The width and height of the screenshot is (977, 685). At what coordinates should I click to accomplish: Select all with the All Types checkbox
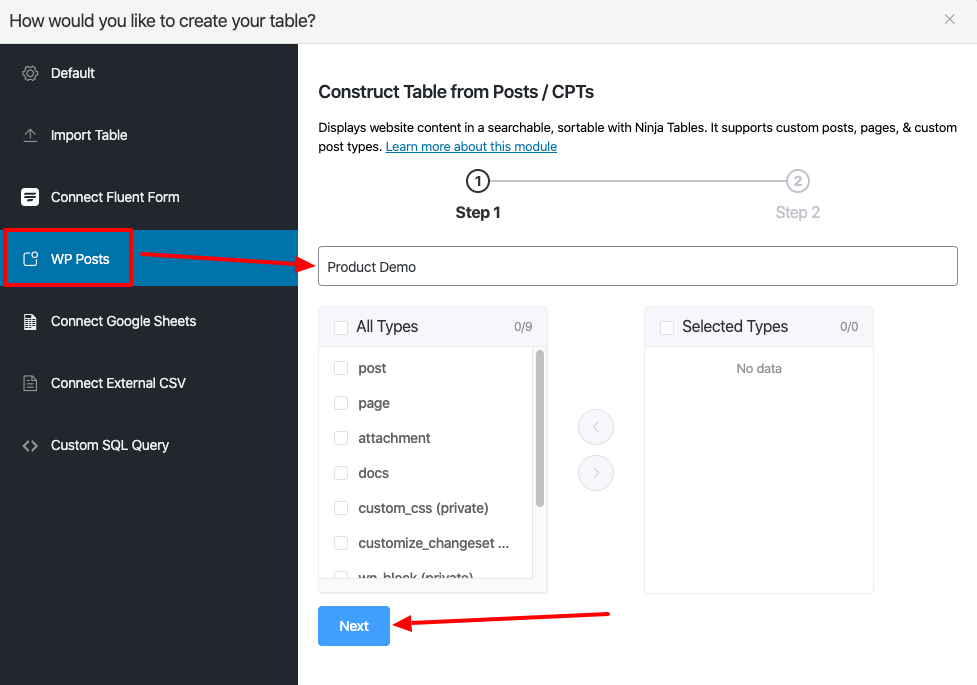[341, 327]
